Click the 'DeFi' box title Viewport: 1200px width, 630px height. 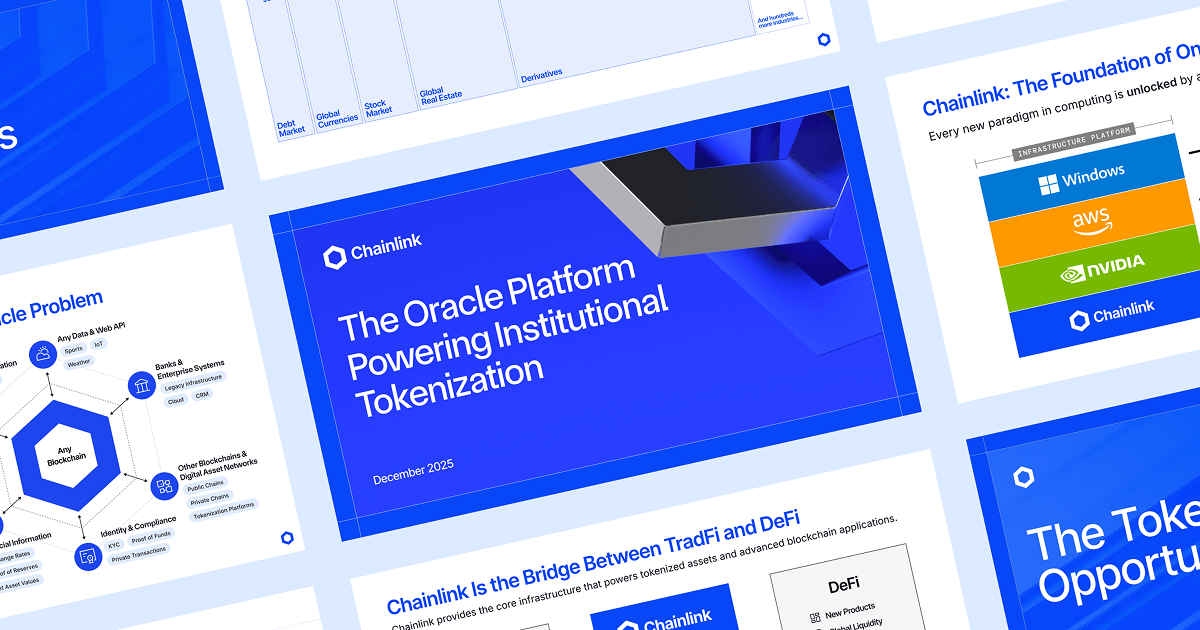844,584
